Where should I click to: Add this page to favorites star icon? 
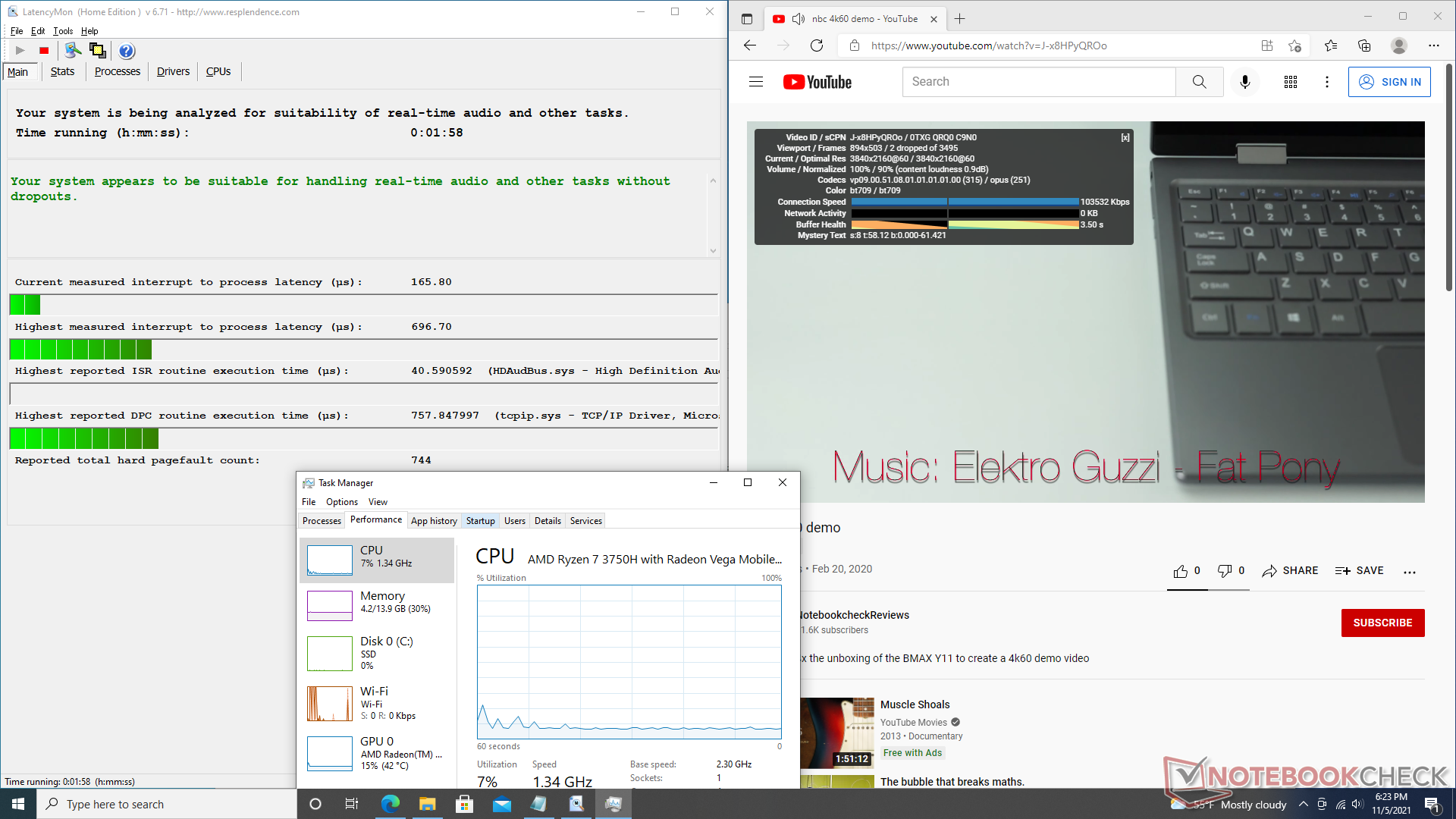(1294, 45)
